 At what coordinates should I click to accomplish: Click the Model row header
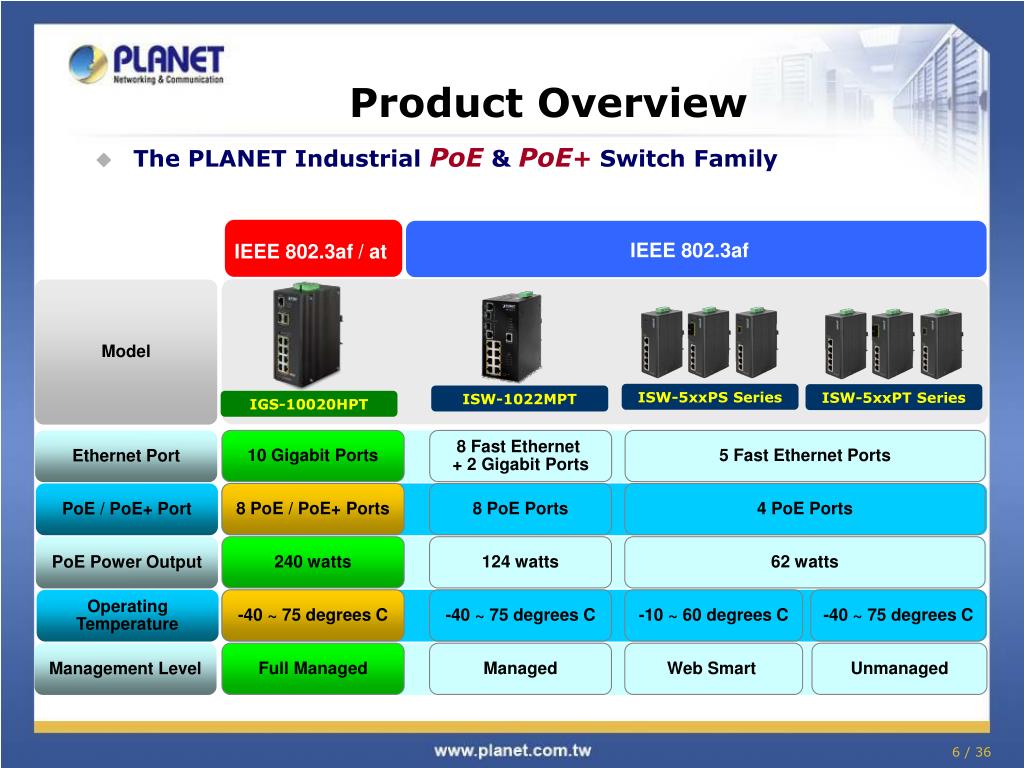[126, 352]
